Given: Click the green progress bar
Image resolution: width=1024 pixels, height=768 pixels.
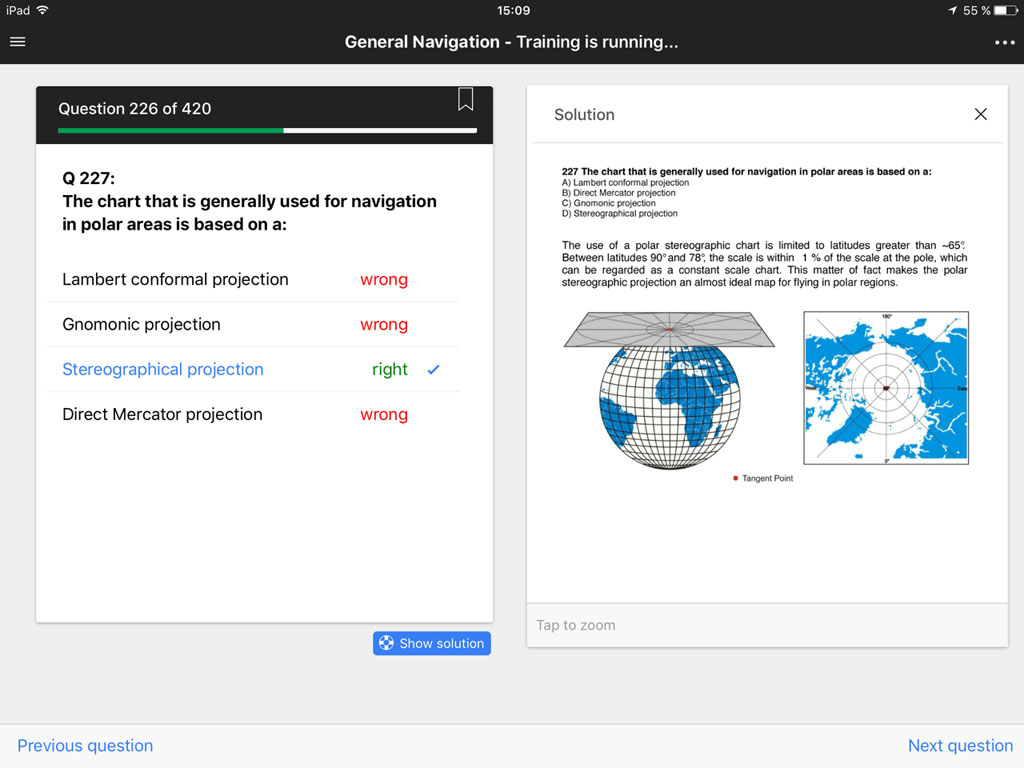Looking at the screenshot, I should 170,130.
